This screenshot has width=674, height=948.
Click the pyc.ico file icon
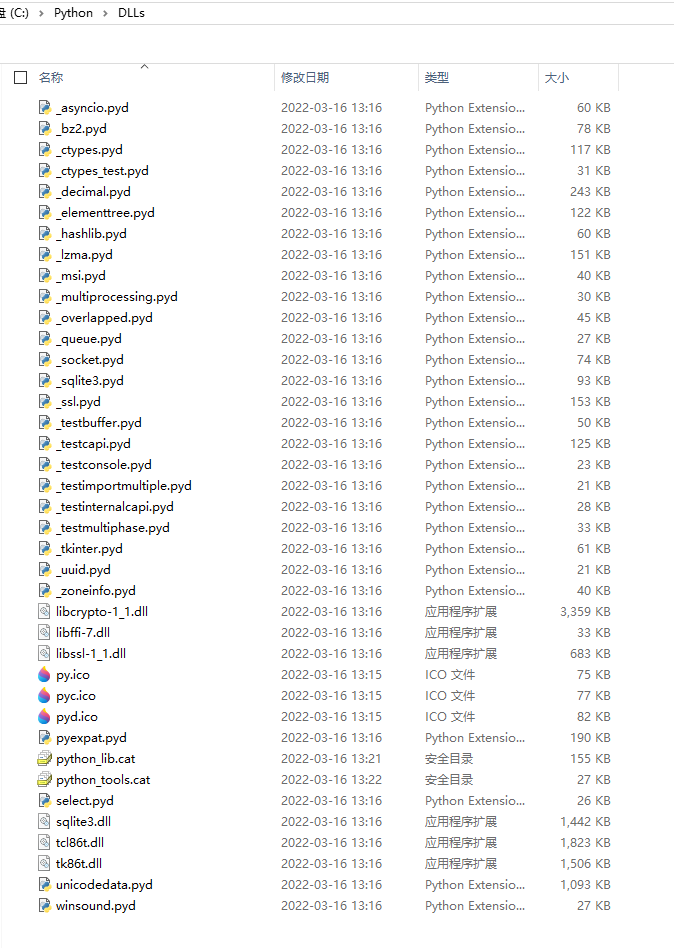44,696
